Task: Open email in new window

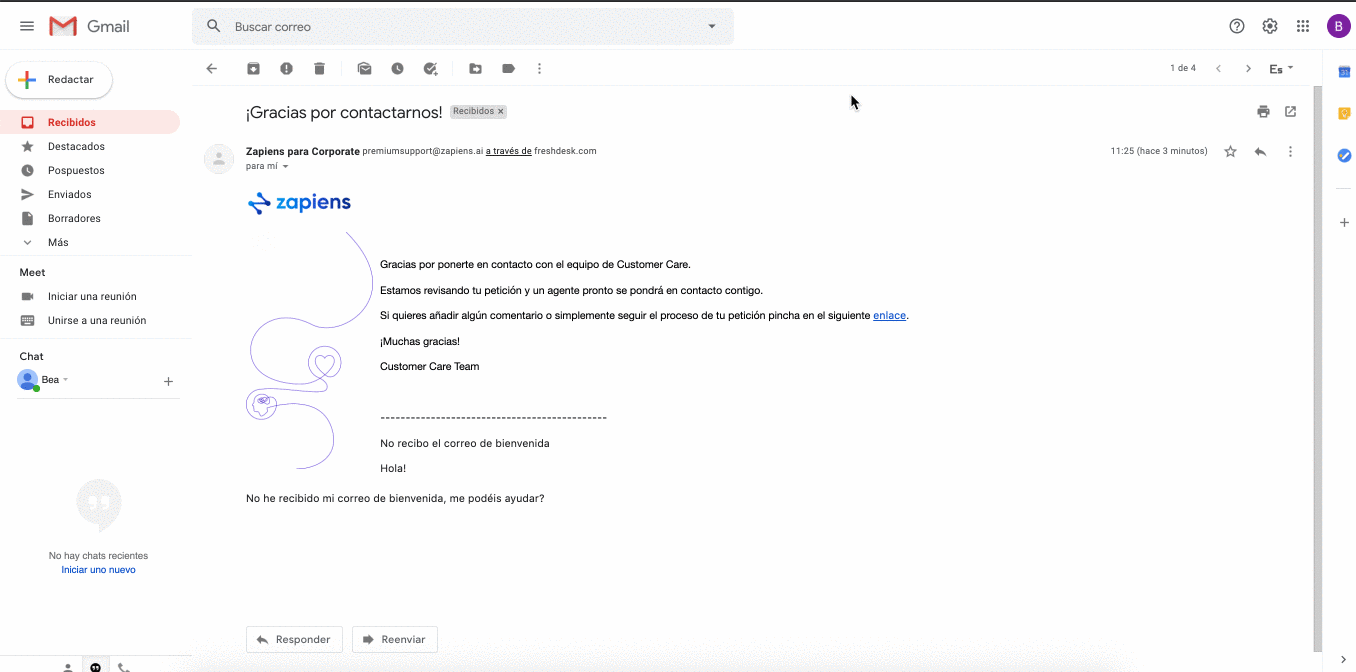Action: pos(1291,112)
